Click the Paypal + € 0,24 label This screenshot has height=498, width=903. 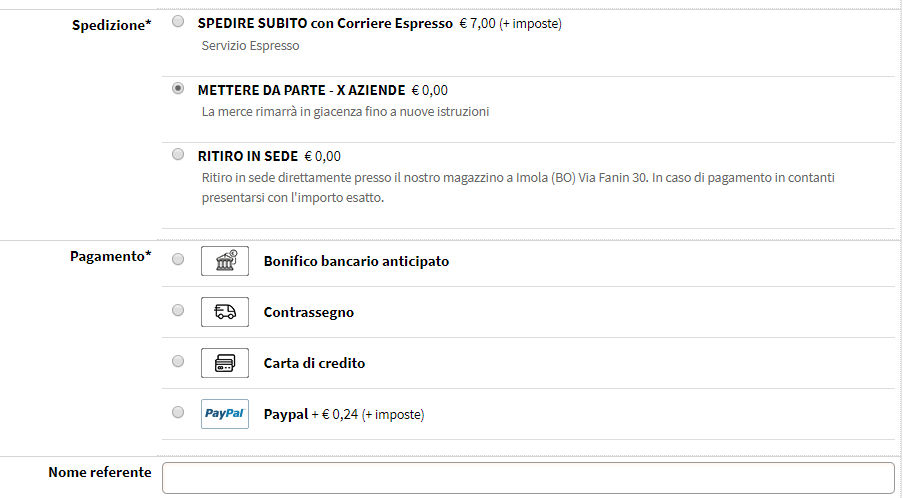[x=344, y=415]
